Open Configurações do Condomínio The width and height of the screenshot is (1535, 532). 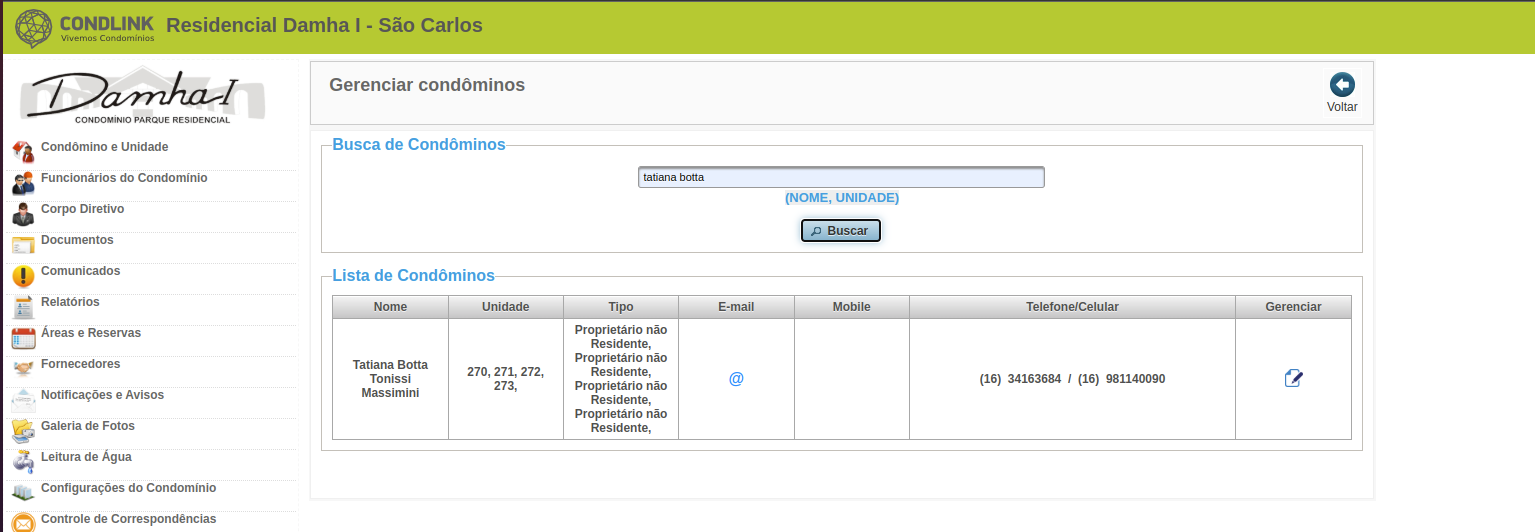128,488
